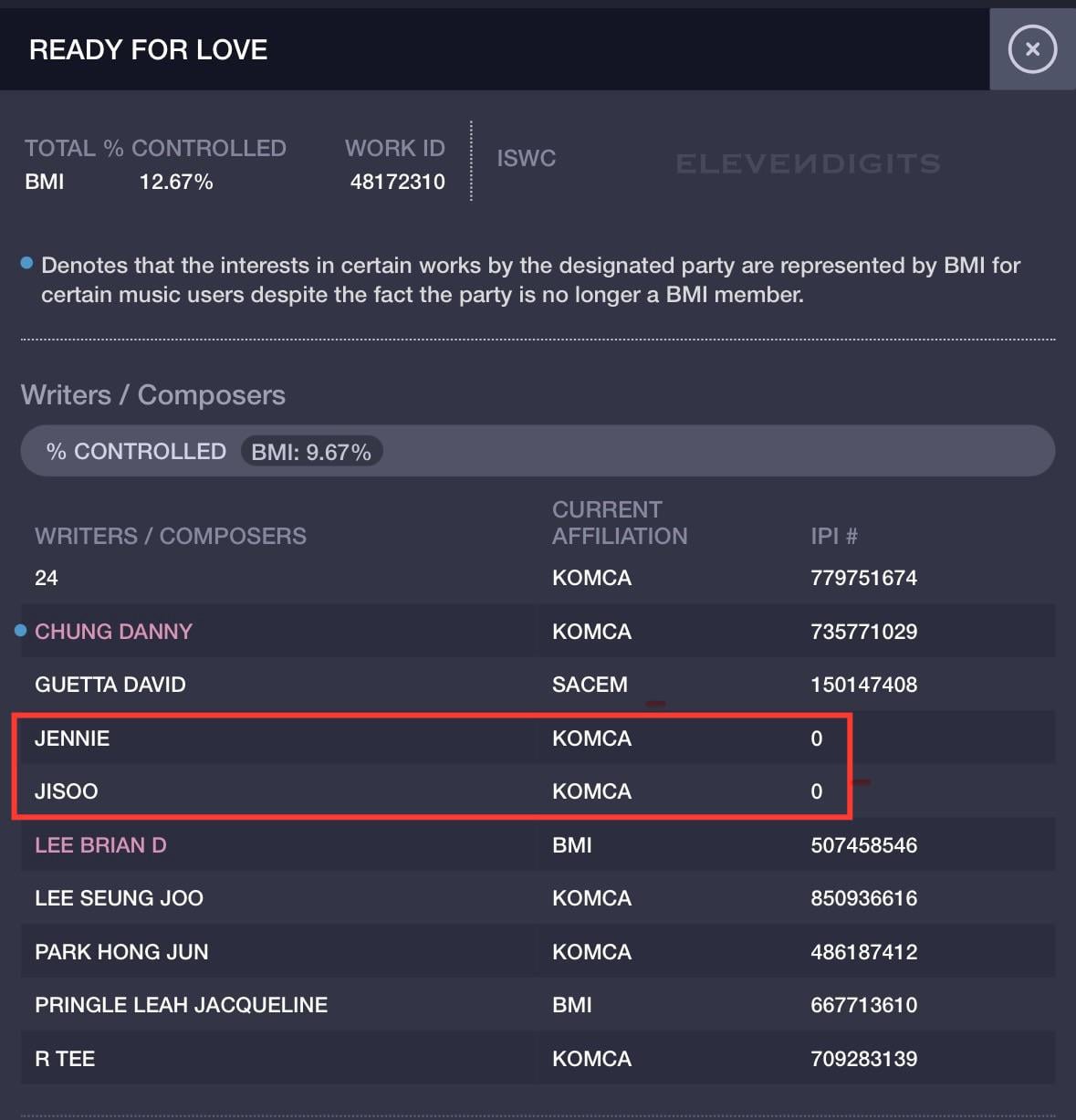Viewport: 1076px width, 1120px height.
Task: Close the READY FOR LOVE dialog
Action: click(1032, 49)
